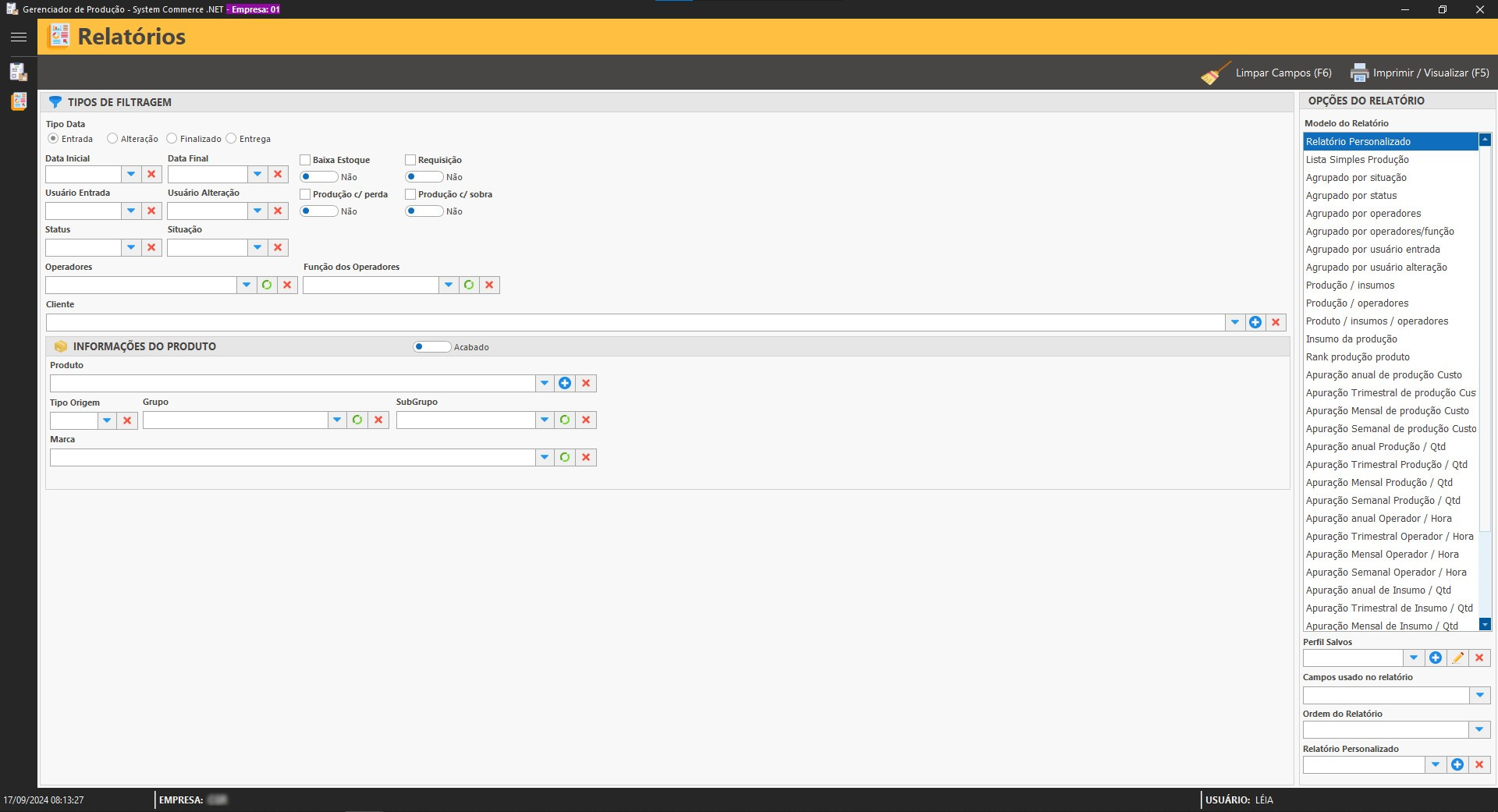Click the printer icon for Imprimir / Visualizar
The height and width of the screenshot is (812, 1498).
[1359, 73]
